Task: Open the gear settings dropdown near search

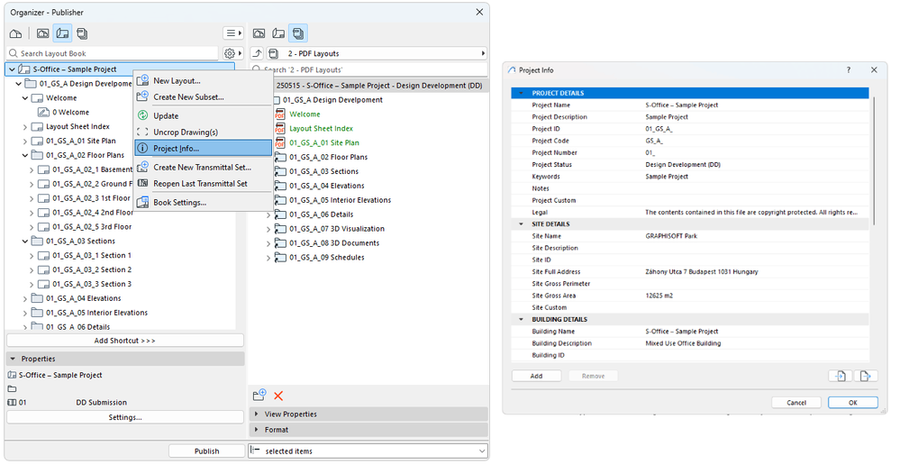Action: 232,53
